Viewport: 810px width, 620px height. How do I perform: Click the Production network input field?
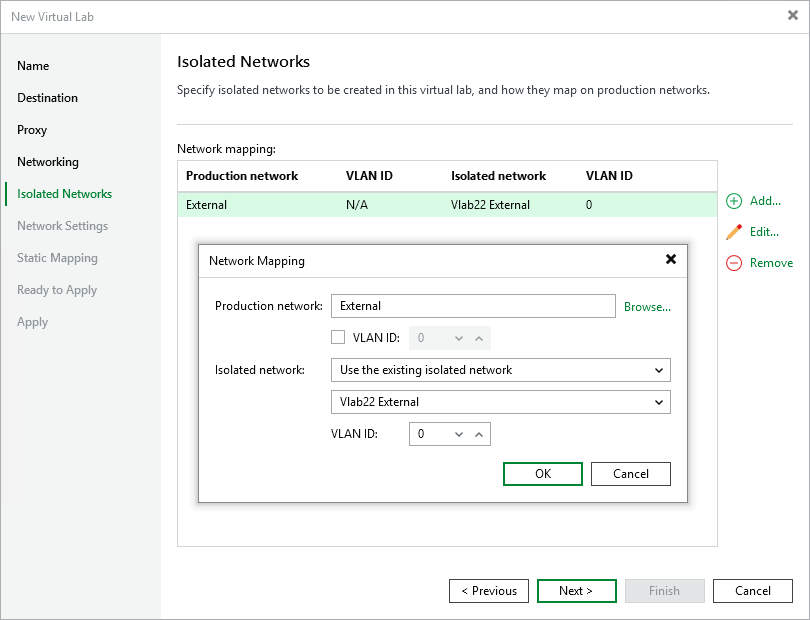473,306
